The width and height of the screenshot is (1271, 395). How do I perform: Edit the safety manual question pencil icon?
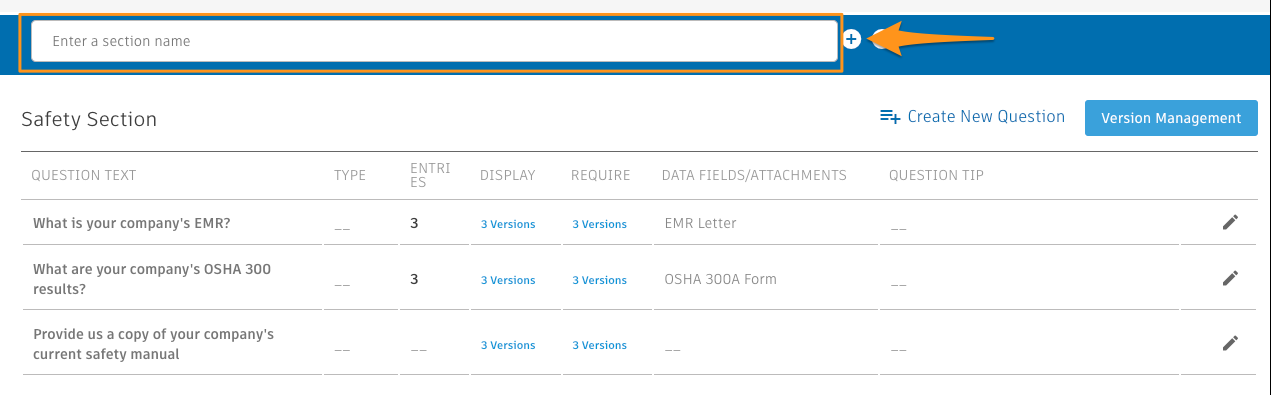pyautogui.click(x=1230, y=343)
